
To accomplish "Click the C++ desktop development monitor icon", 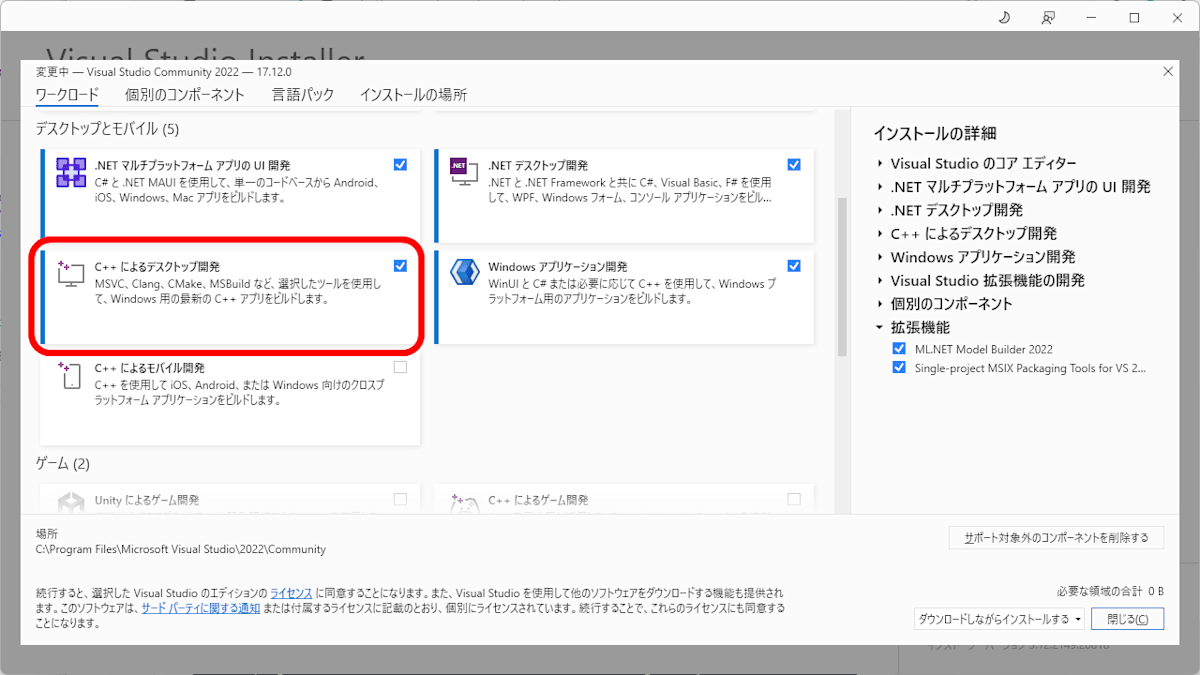I will click(x=71, y=274).
